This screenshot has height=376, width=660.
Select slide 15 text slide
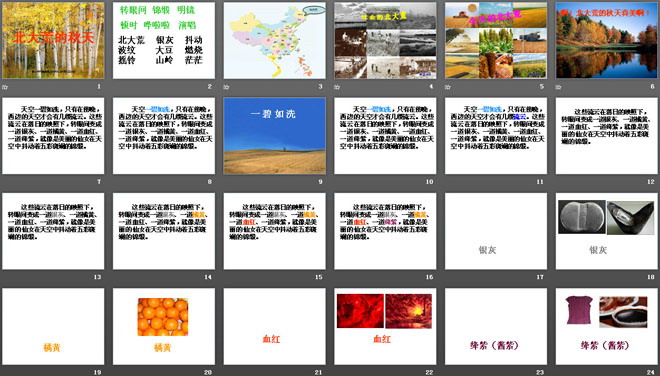pyautogui.click(x=274, y=231)
